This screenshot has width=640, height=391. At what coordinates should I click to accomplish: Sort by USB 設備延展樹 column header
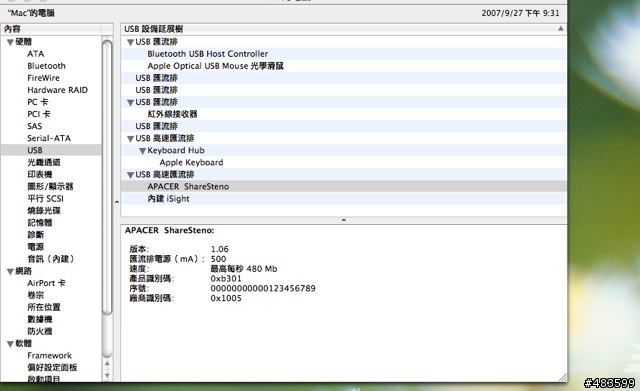click(x=344, y=29)
